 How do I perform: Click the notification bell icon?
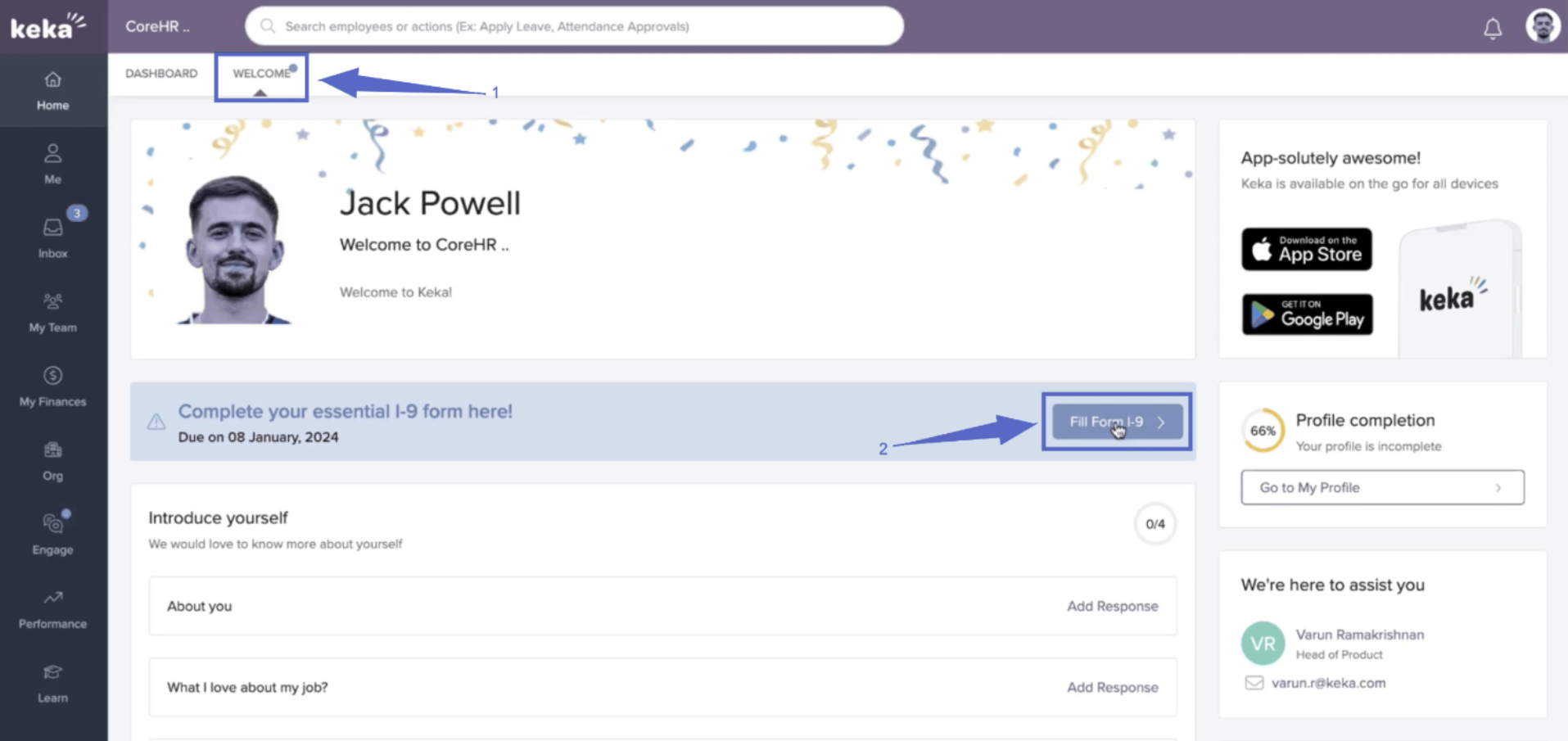pyautogui.click(x=1492, y=29)
